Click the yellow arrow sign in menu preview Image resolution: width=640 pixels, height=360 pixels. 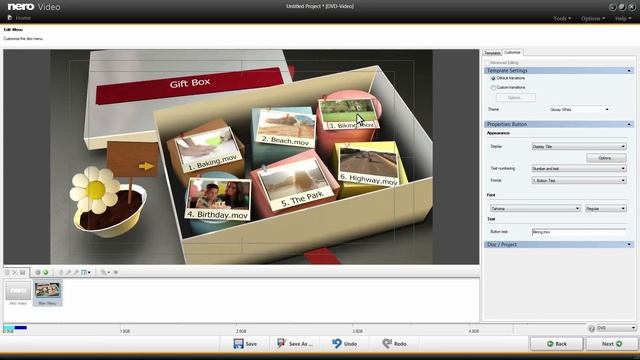pos(146,166)
